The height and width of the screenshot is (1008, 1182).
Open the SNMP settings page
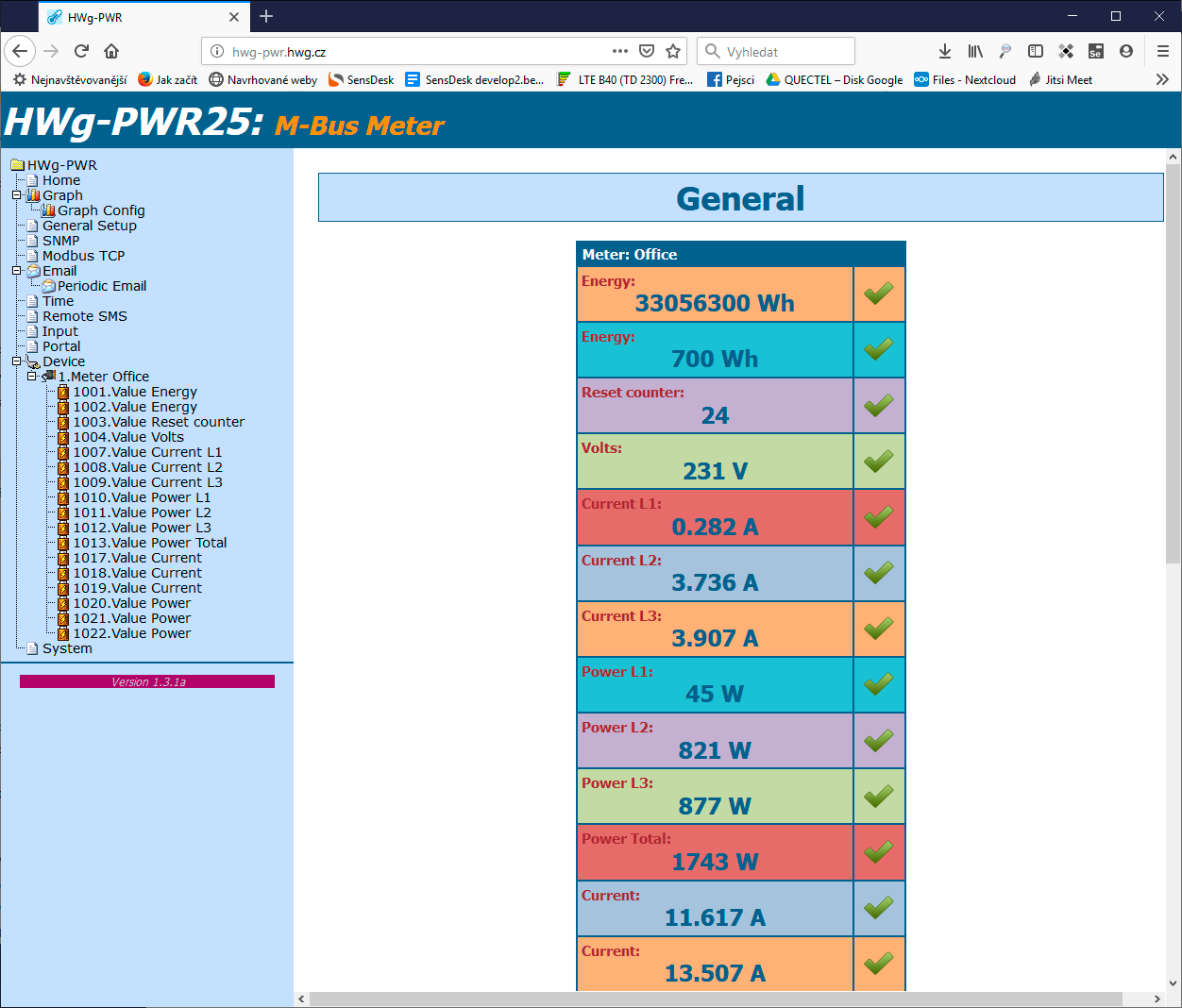pos(61,241)
